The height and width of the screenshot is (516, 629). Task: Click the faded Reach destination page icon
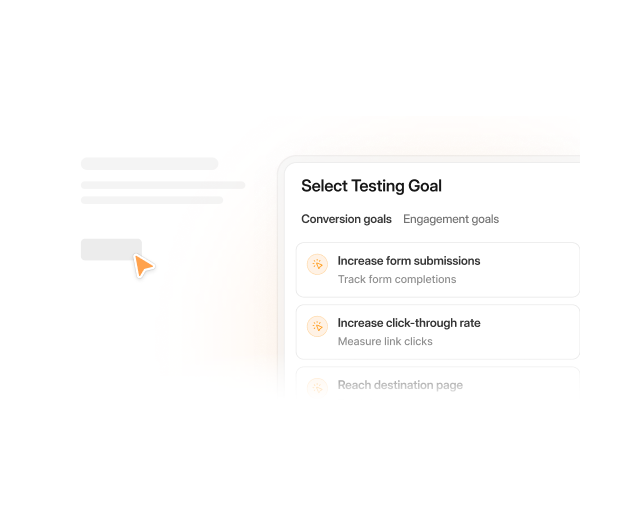coord(317,387)
